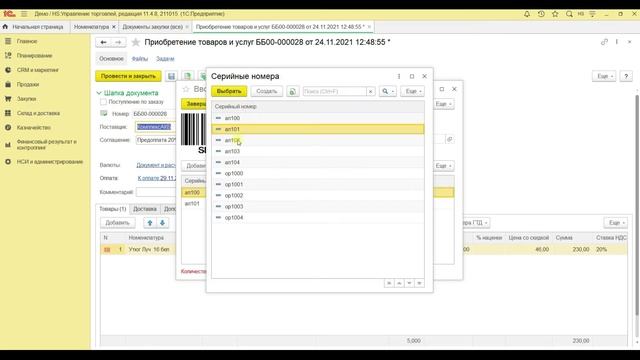Click the Комментарий input field
640x360 pixels.
pyautogui.click(x=156, y=192)
